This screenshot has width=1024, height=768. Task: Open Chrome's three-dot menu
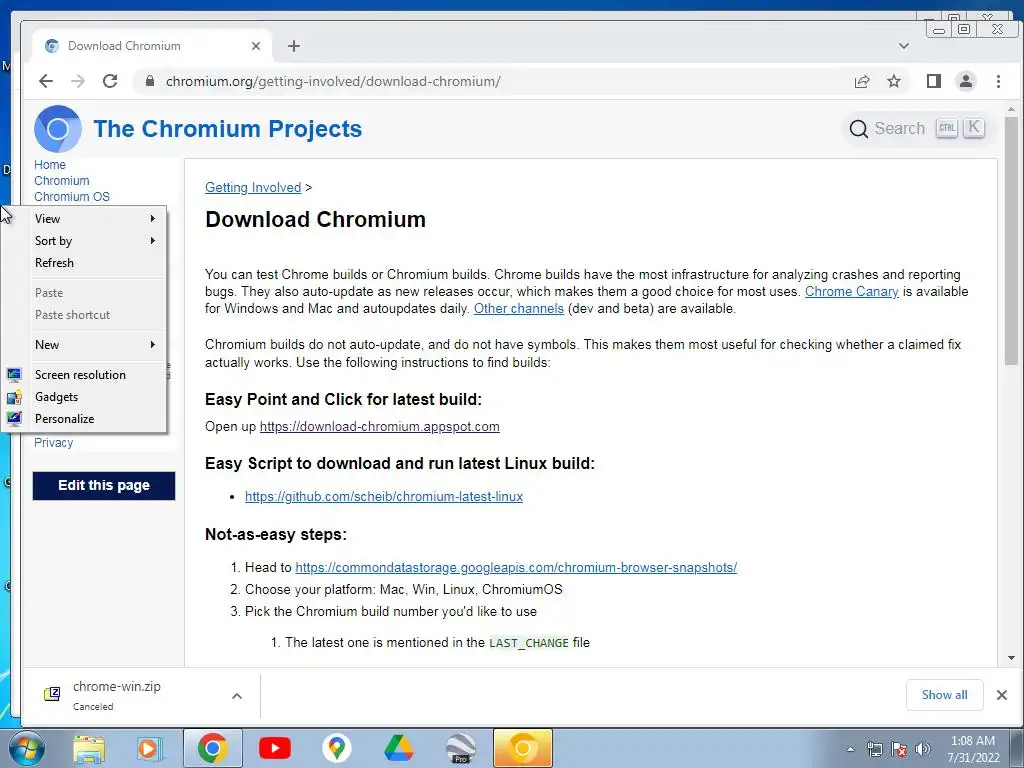[x=998, y=81]
